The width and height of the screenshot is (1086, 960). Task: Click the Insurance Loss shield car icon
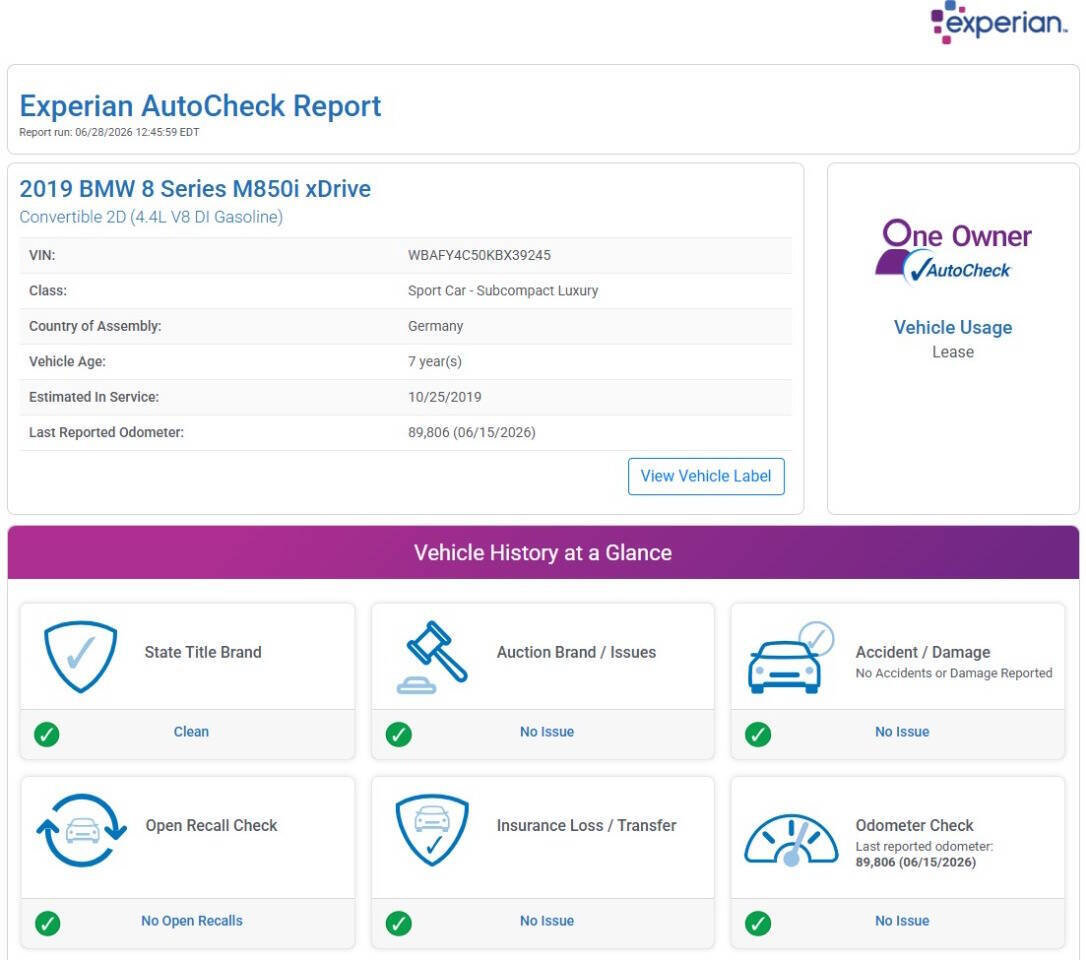point(432,830)
